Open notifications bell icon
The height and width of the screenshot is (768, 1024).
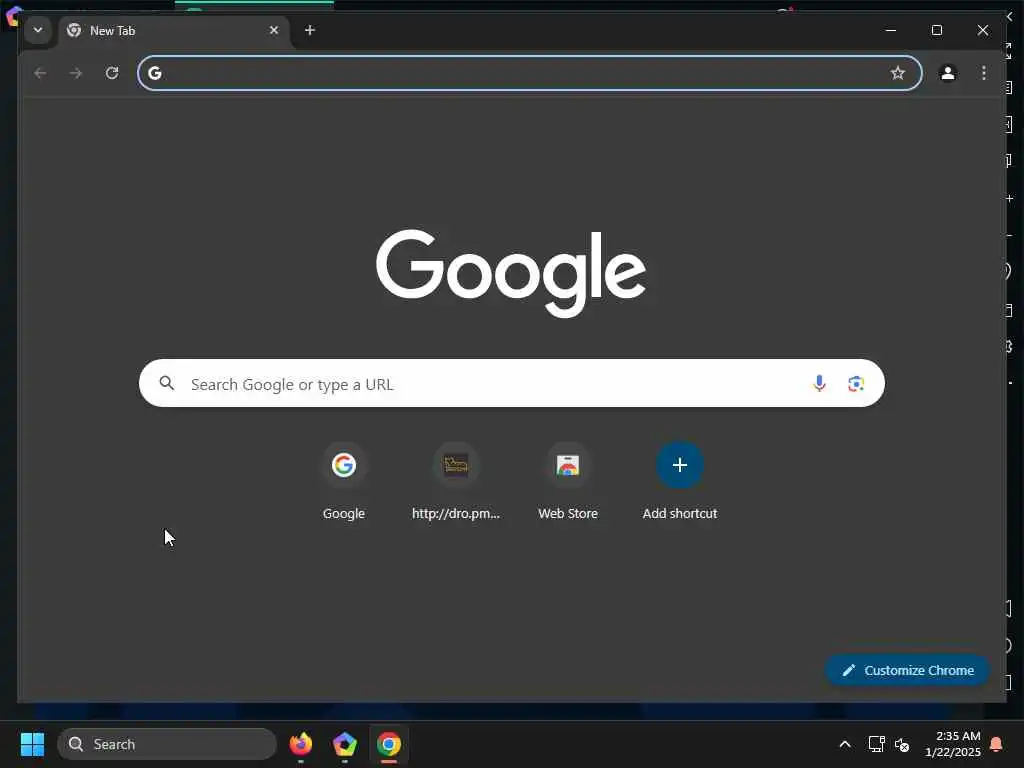(x=997, y=744)
